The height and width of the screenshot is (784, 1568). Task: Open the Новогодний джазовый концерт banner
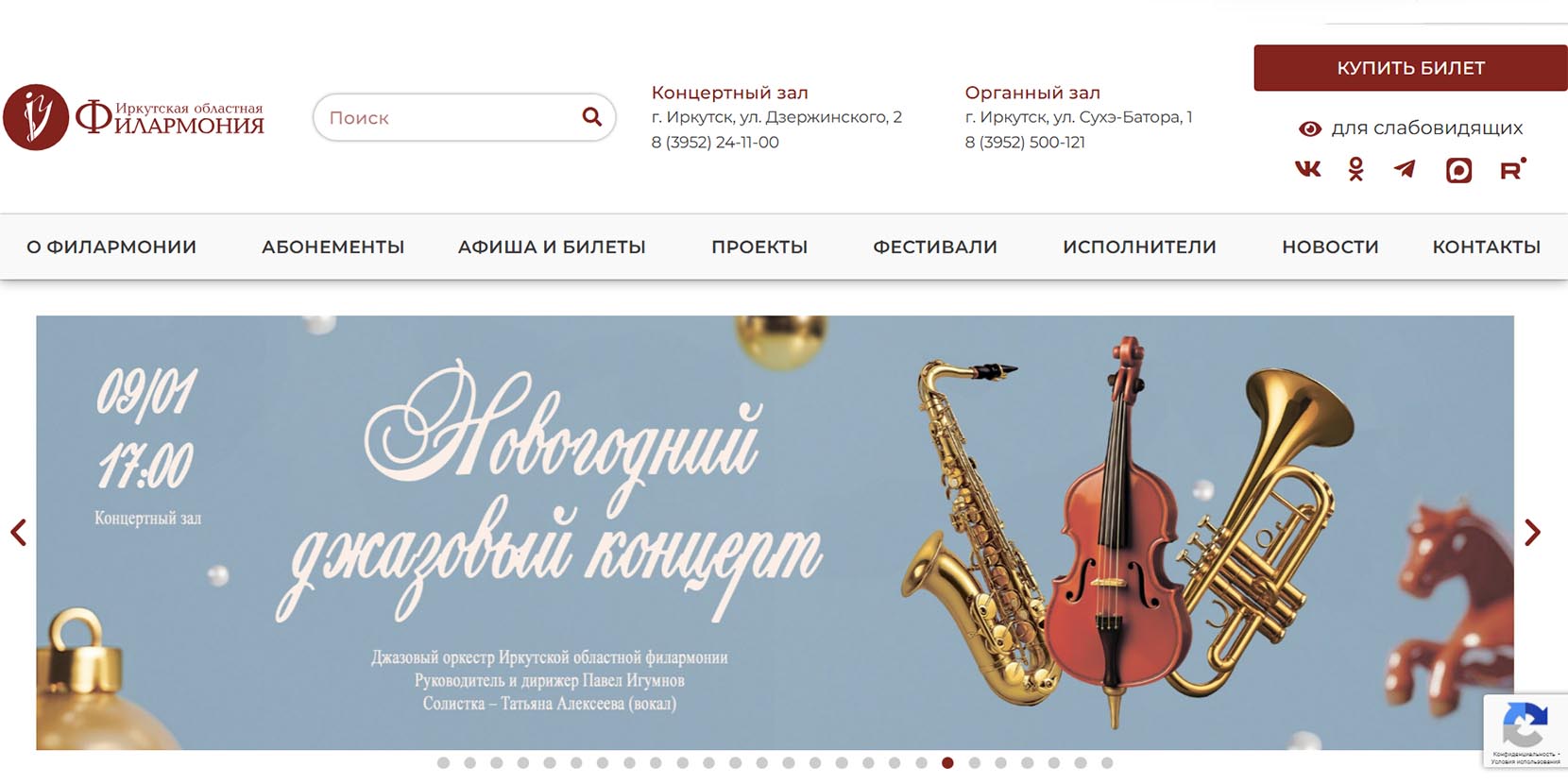tap(775, 533)
